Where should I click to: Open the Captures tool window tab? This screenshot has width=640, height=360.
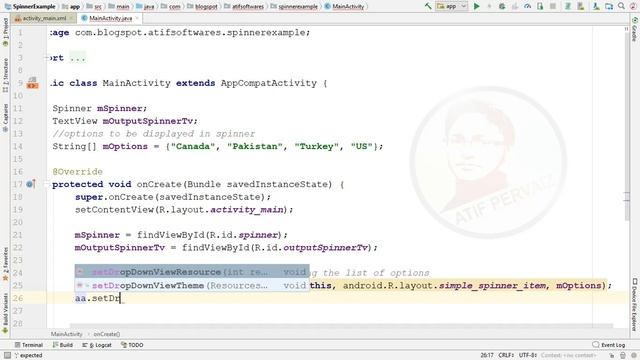pyautogui.click(x=5, y=118)
